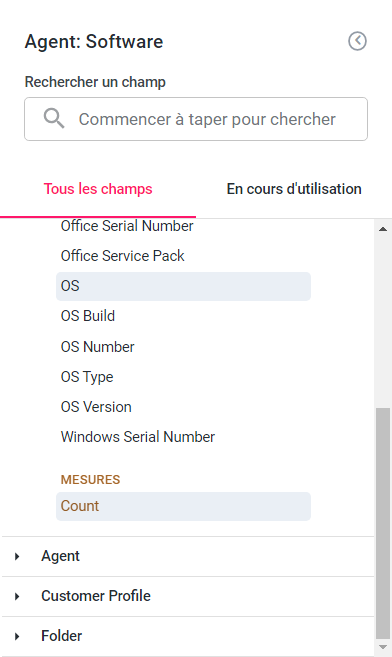
Task: Click the scrollbar up arrow
Action: (383, 229)
